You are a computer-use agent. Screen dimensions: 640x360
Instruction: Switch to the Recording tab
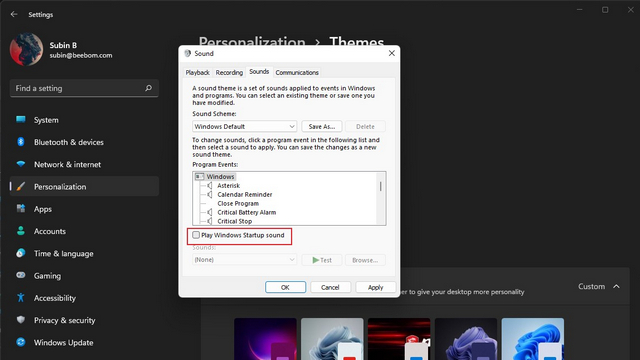point(229,72)
